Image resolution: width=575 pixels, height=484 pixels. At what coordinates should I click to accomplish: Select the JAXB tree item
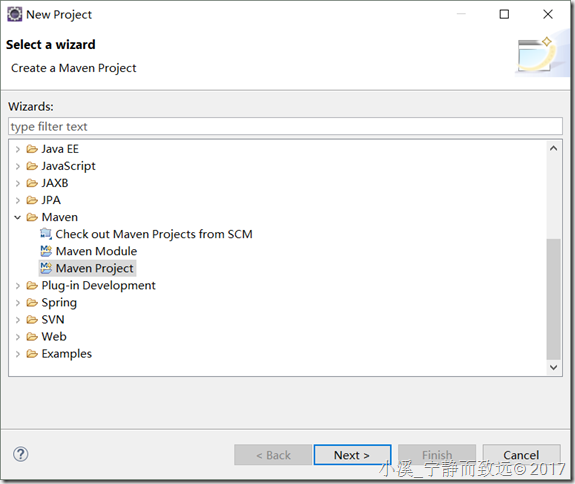point(55,183)
